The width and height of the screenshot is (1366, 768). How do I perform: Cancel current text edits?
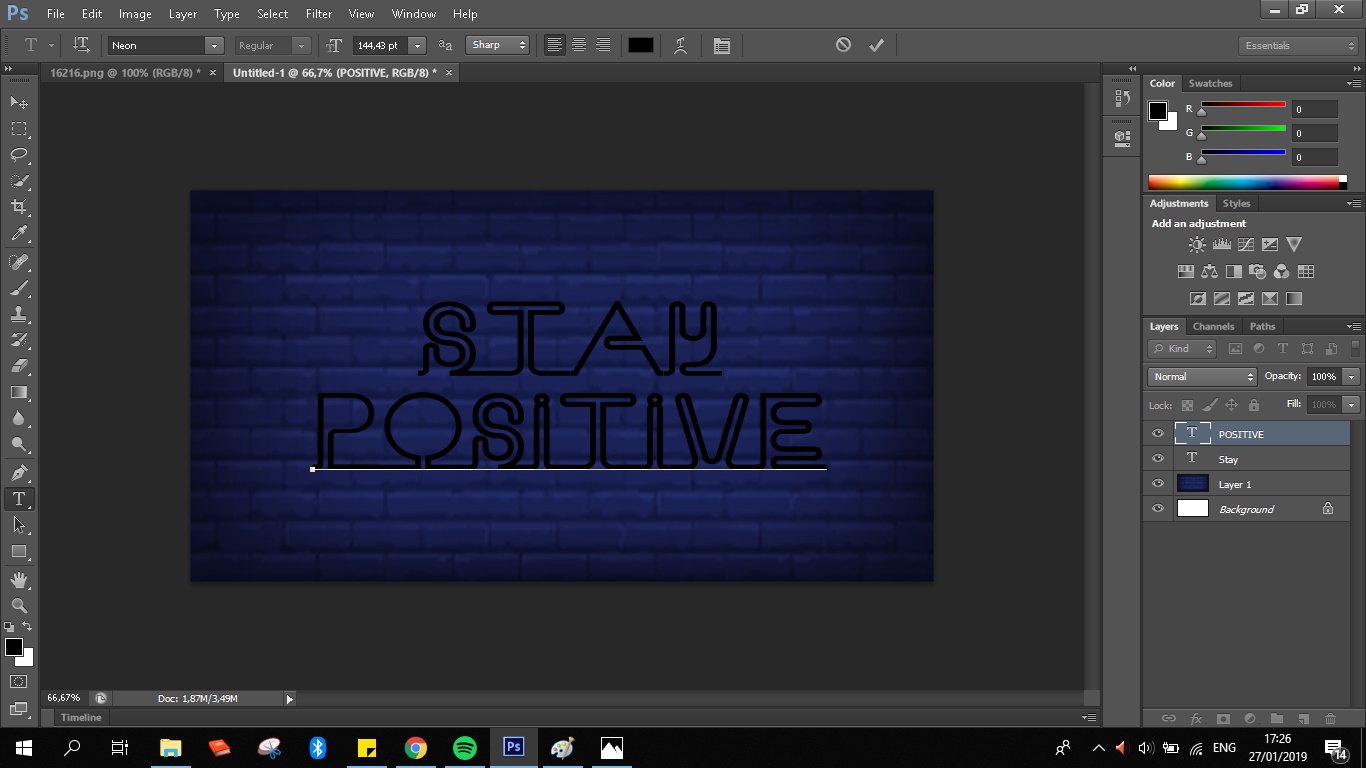(843, 45)
